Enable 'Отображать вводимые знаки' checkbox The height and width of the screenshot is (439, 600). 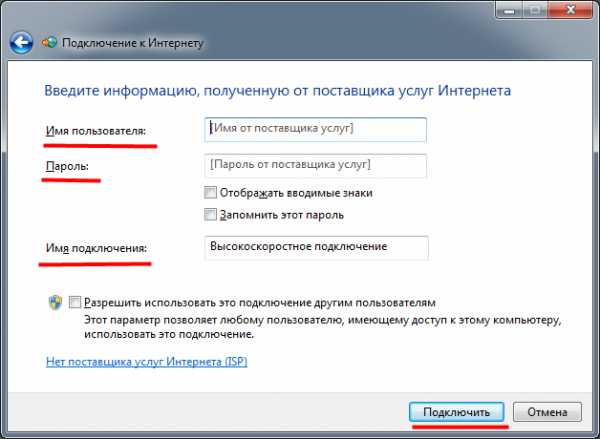pyautogui.click(x=210, y=193)
